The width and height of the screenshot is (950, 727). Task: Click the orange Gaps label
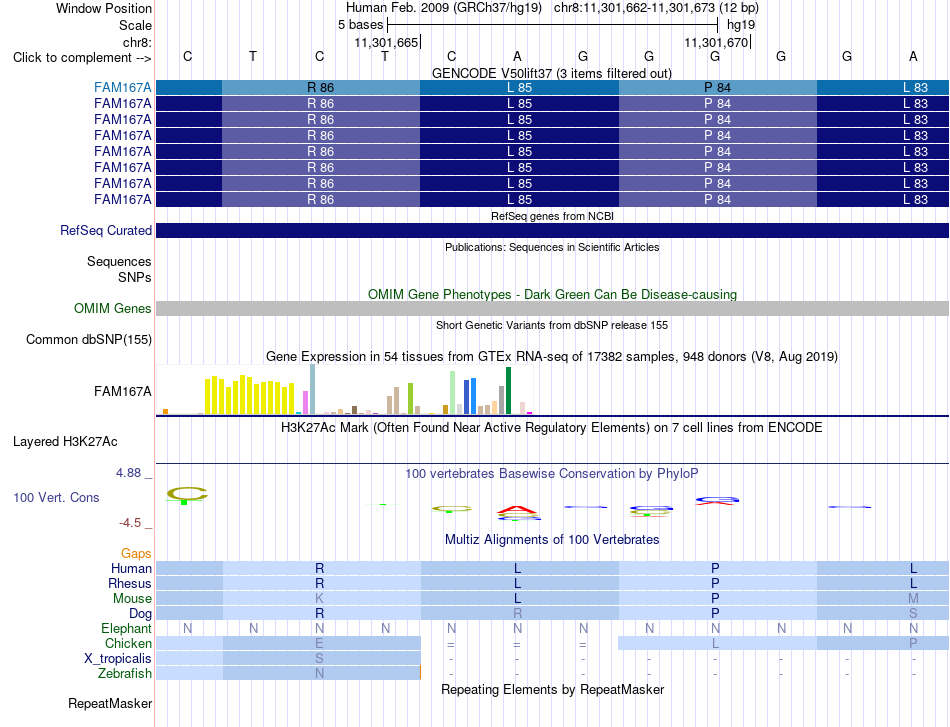(x=136, y=553)
